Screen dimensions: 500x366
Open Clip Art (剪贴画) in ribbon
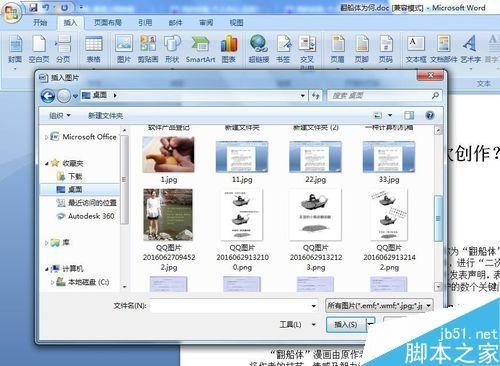[x=148, y=49]
